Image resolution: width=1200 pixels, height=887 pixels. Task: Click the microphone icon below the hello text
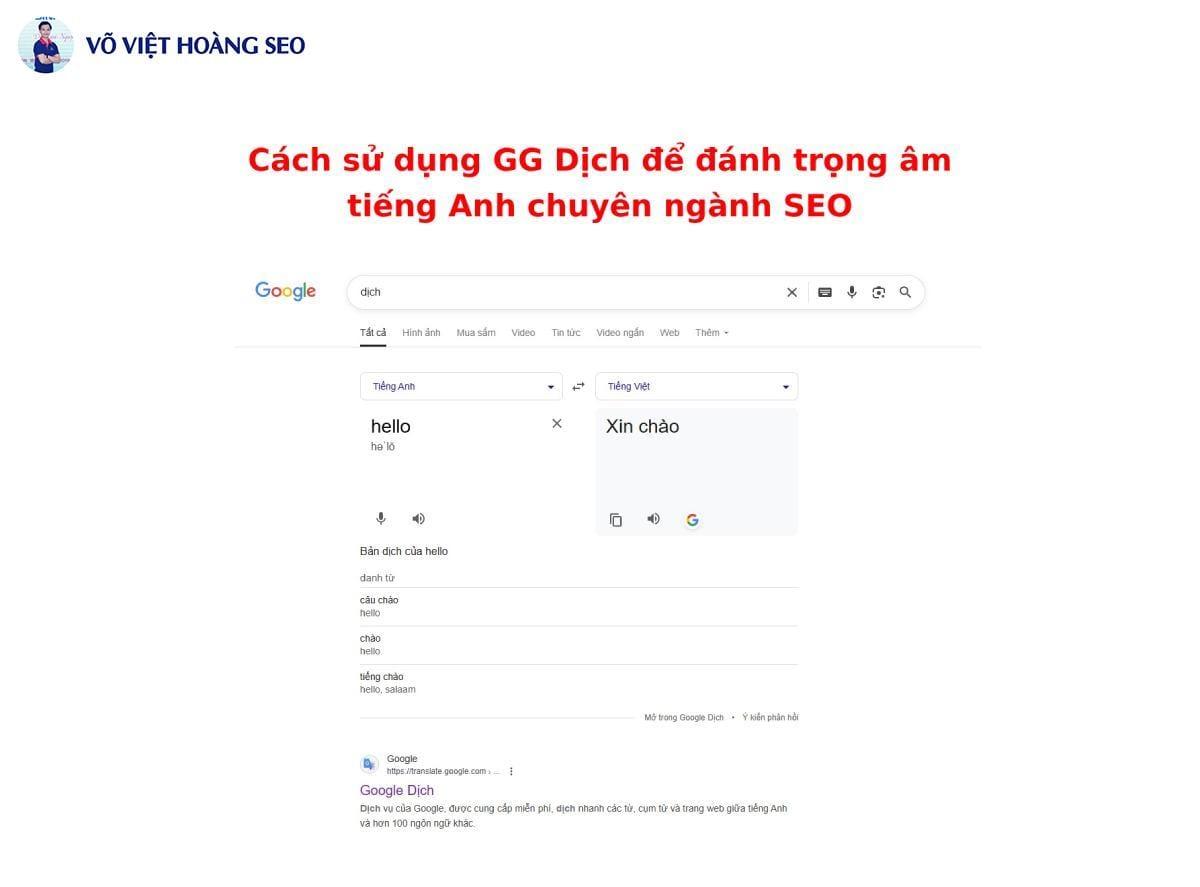[381, 518]
